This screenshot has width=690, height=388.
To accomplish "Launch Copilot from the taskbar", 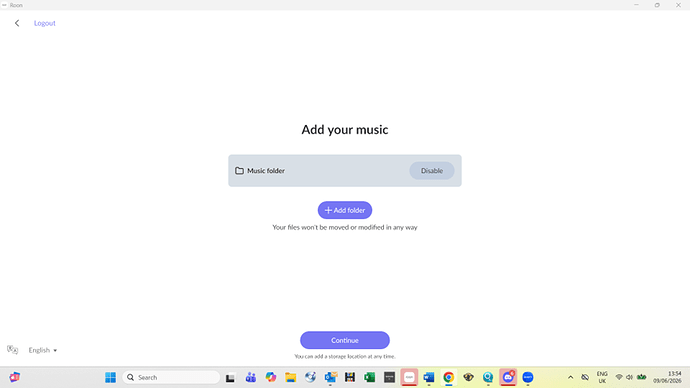I will click(271, 377).
